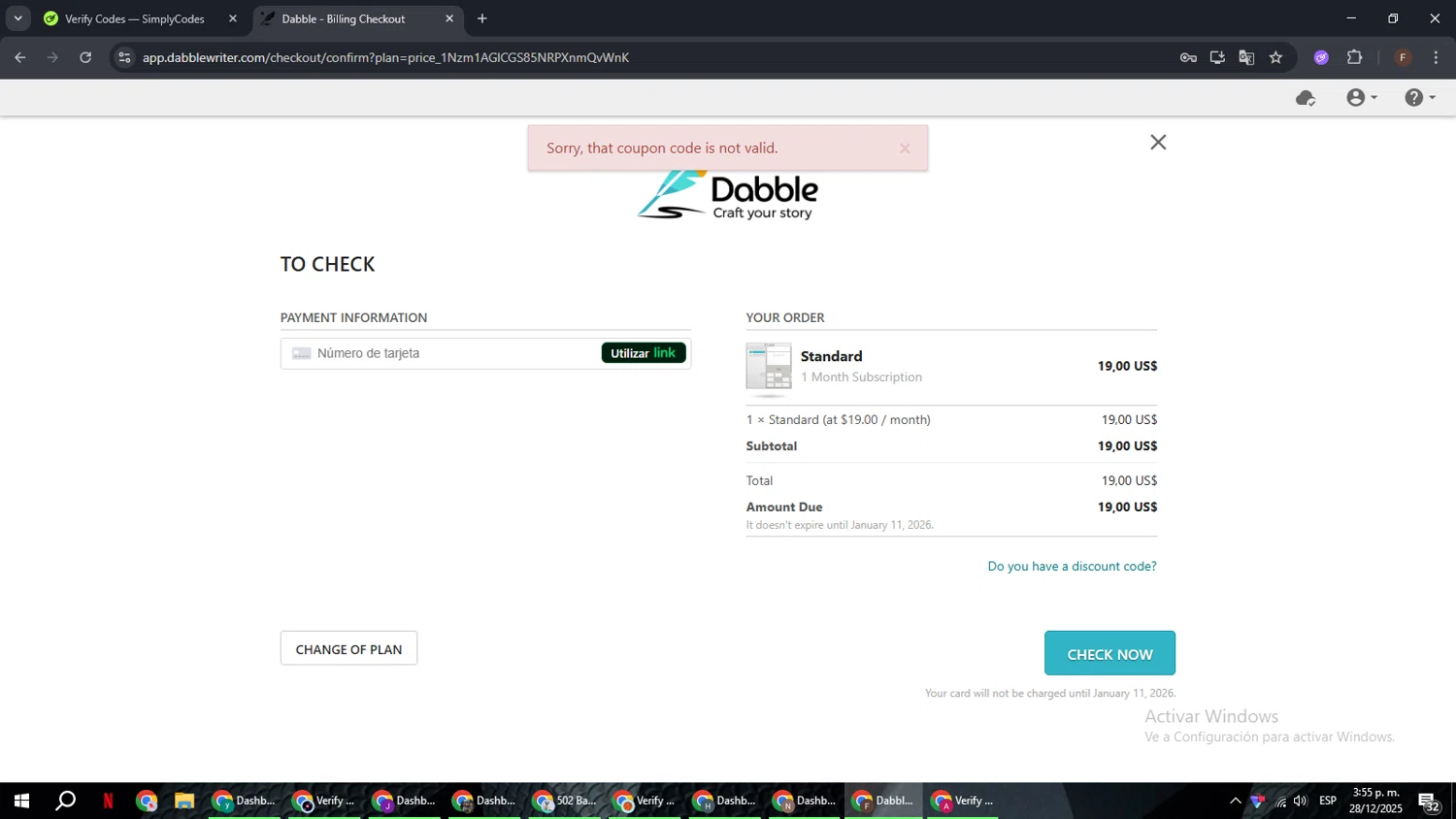The width and height of the screenshot is (1456, 819).
Task: Open the notification center icon
Action: [1429, 802]
